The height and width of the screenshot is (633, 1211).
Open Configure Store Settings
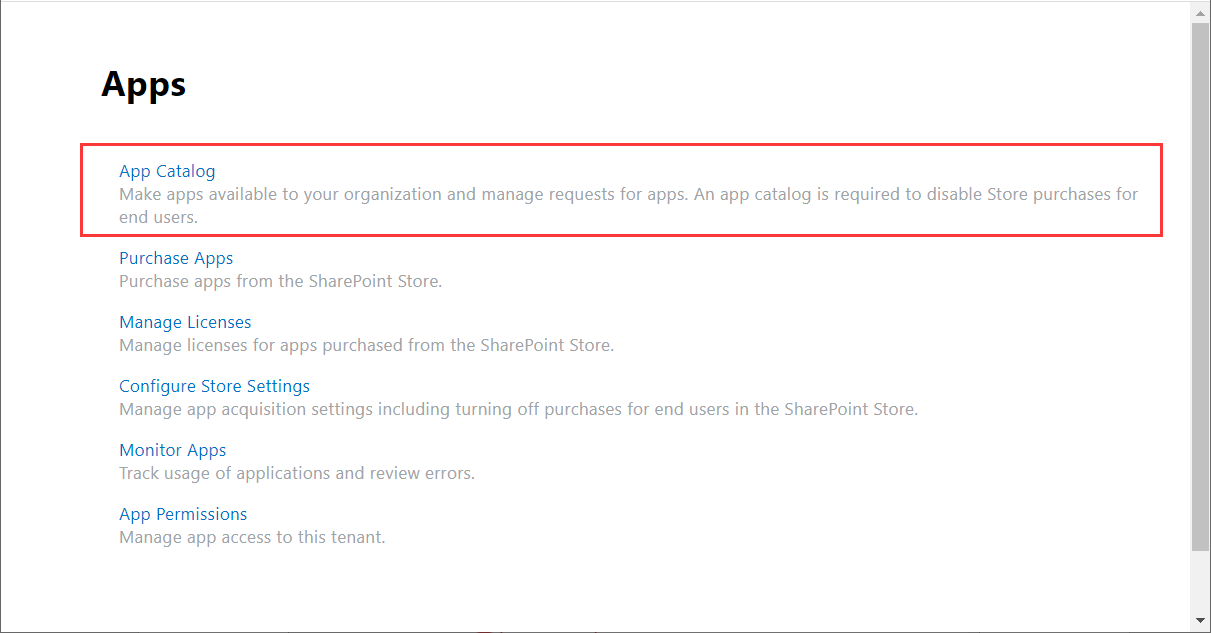(x=214, y=386)
